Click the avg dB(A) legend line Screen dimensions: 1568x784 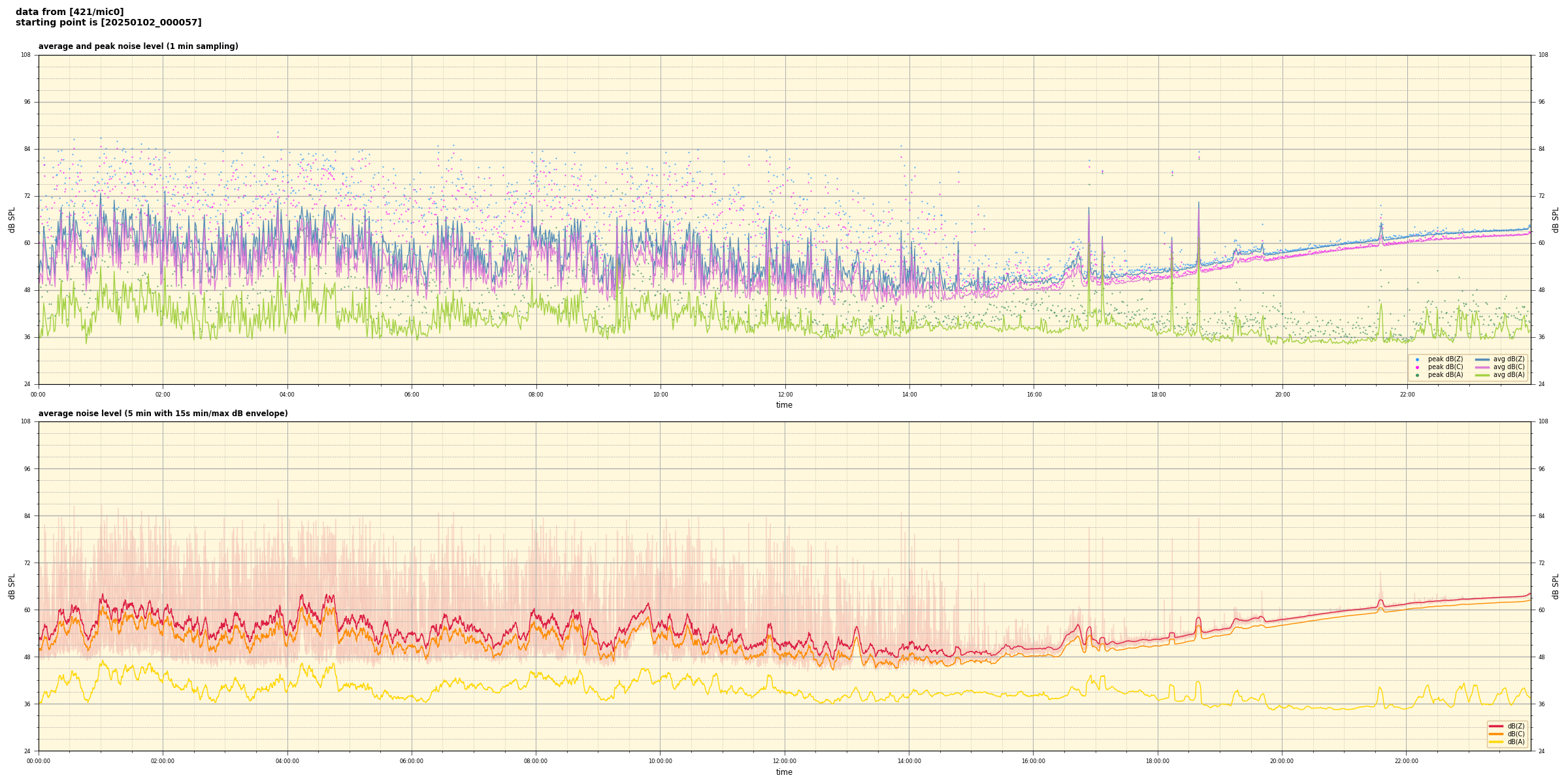click(1482, 375)
